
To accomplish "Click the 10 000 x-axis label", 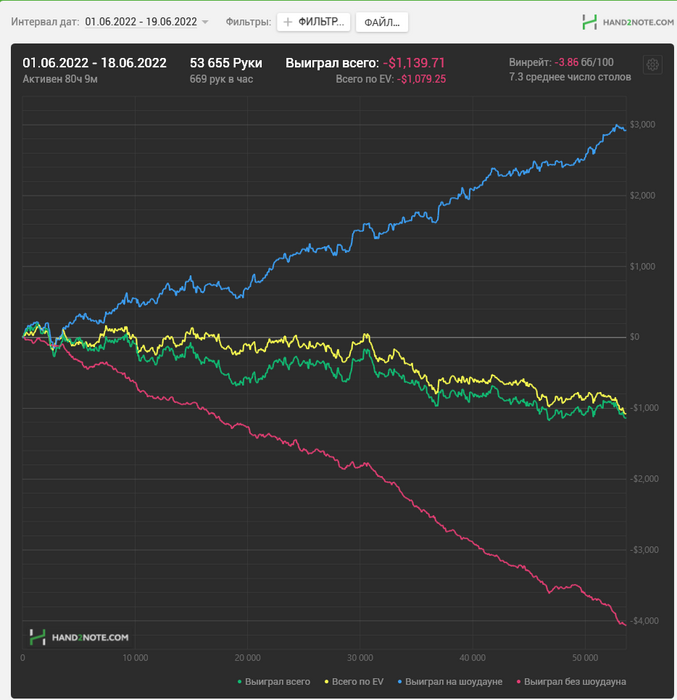I will [x=135, y=658].
